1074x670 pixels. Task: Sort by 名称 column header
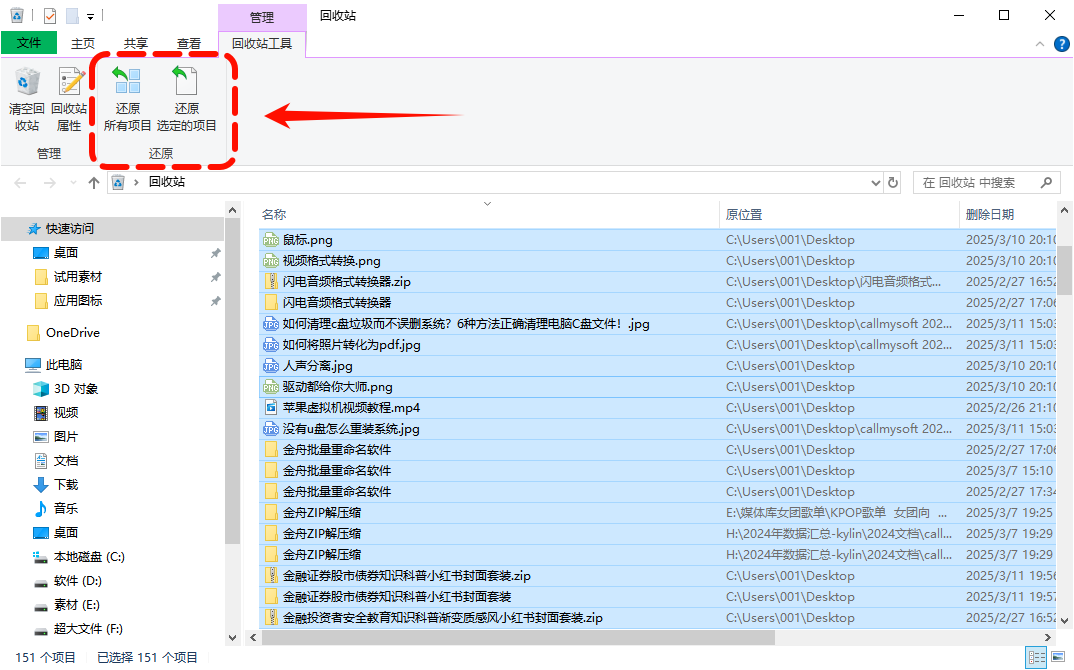(274, 214)
